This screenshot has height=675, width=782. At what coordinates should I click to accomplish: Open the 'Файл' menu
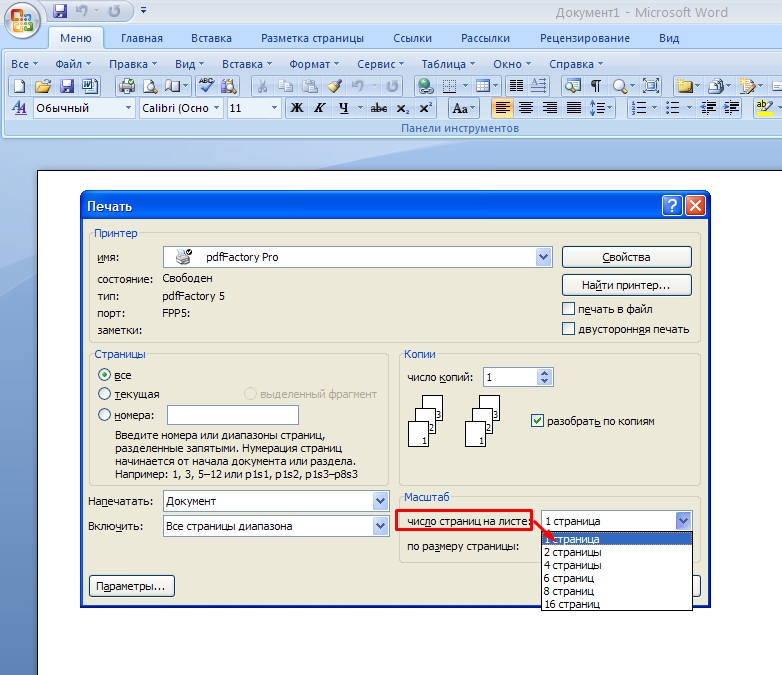(73, 64)
